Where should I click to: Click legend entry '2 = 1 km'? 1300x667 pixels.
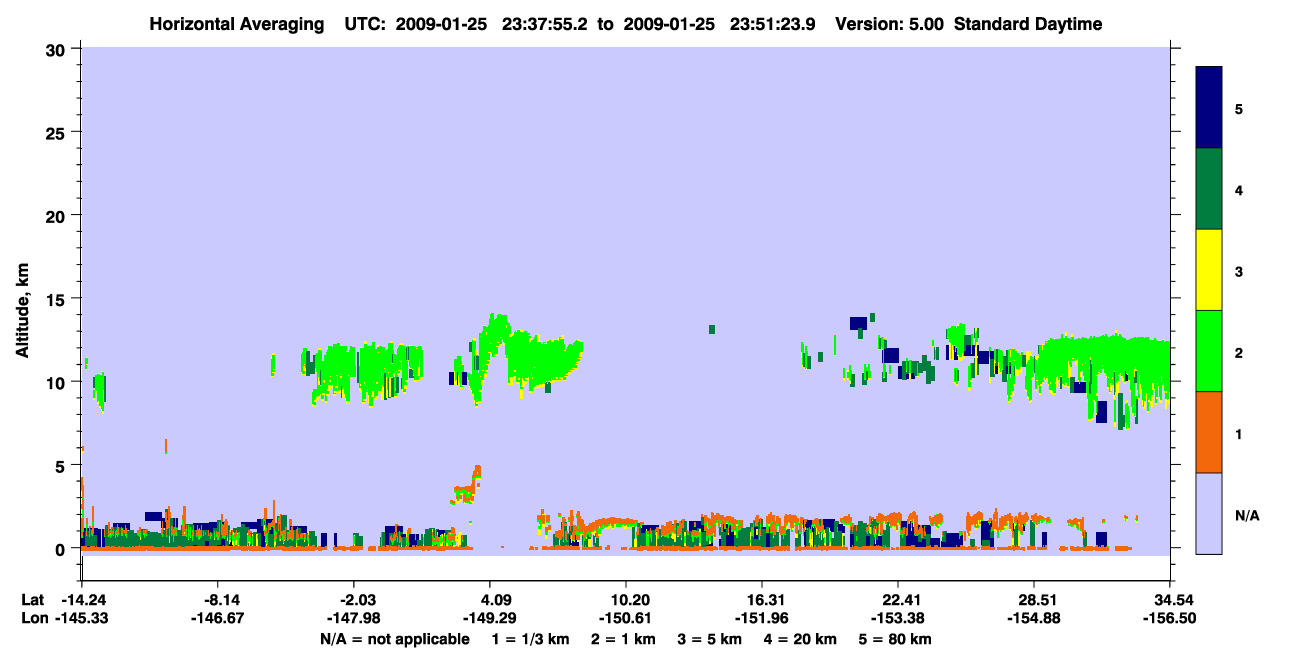click(x=624, y=639)
